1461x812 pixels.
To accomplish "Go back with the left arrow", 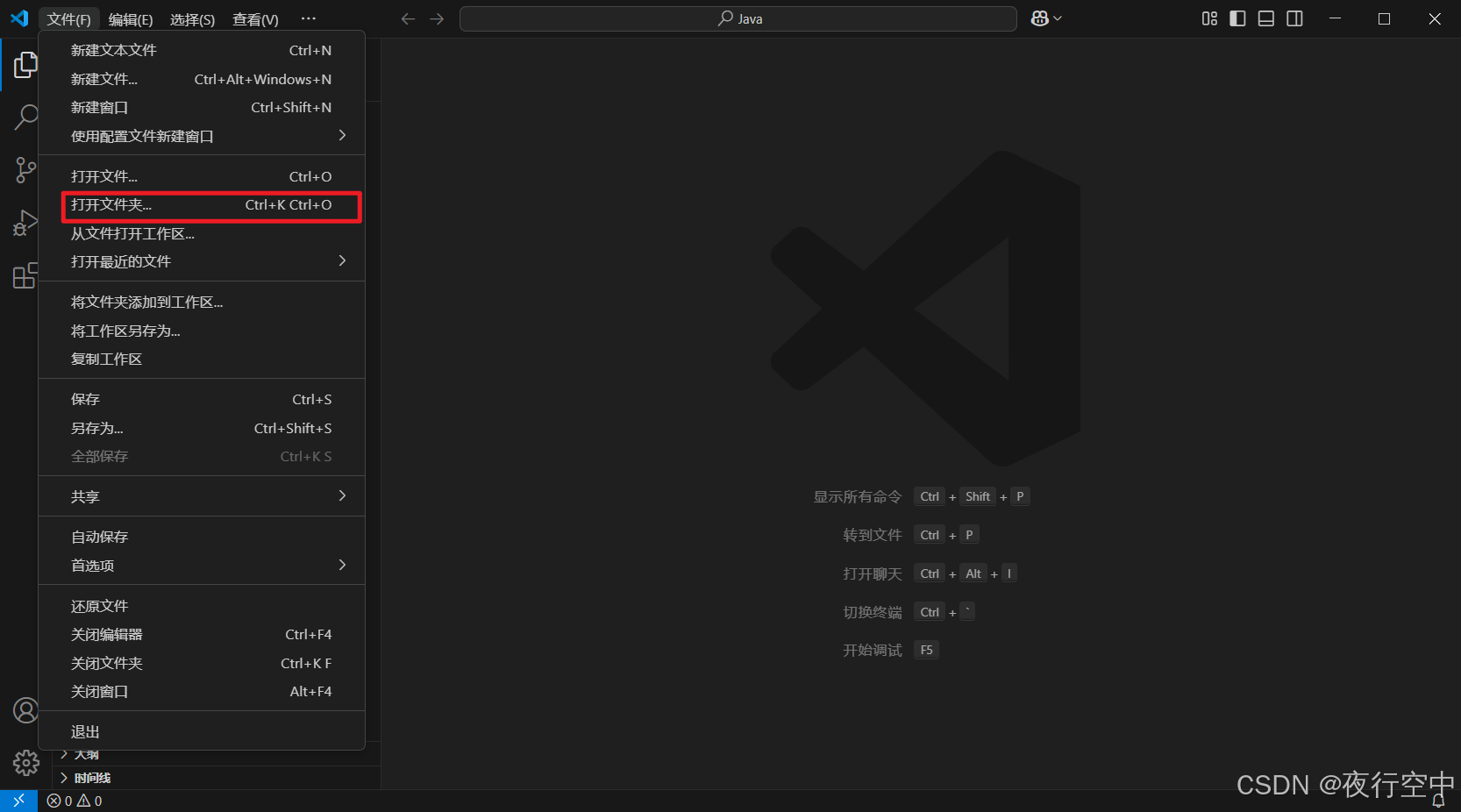I will [408, 18].
